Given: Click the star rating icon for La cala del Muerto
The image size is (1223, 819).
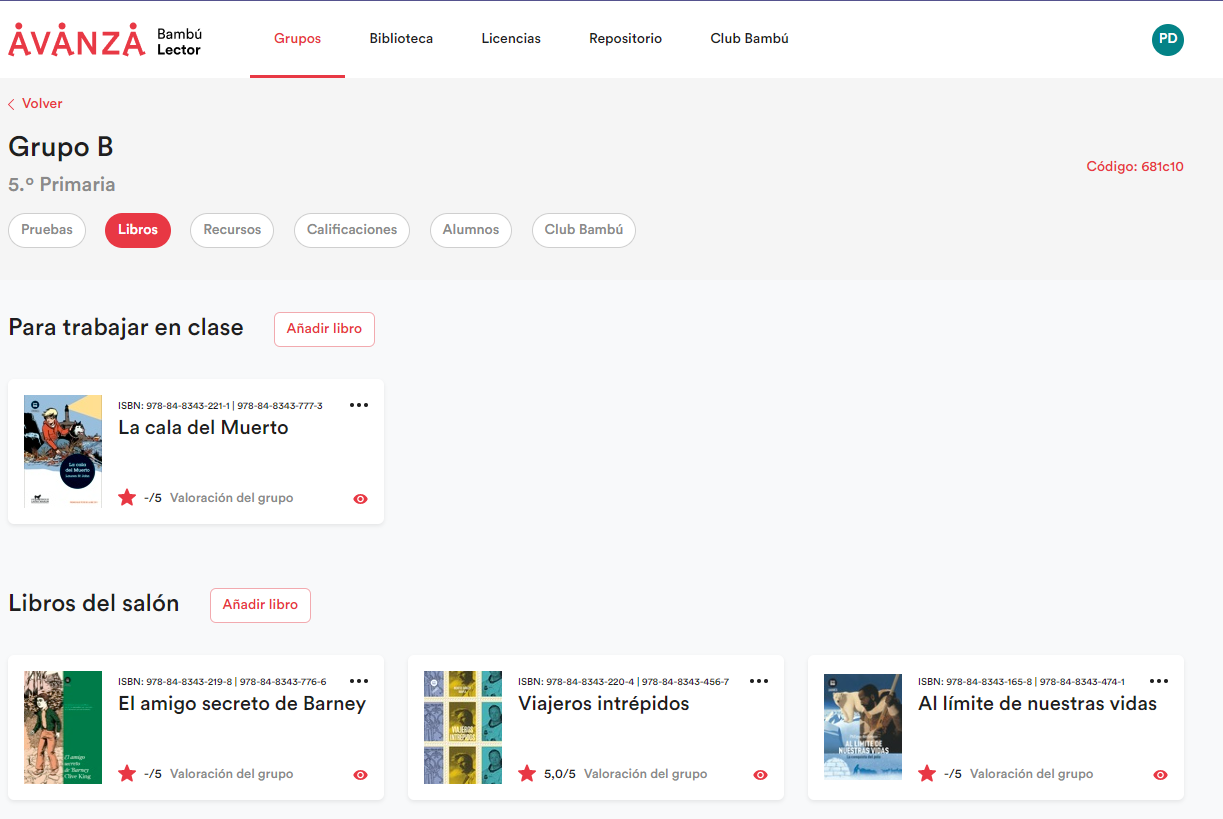Looking at the screenshot, I should pyautogui.click(x=127, y=498).
